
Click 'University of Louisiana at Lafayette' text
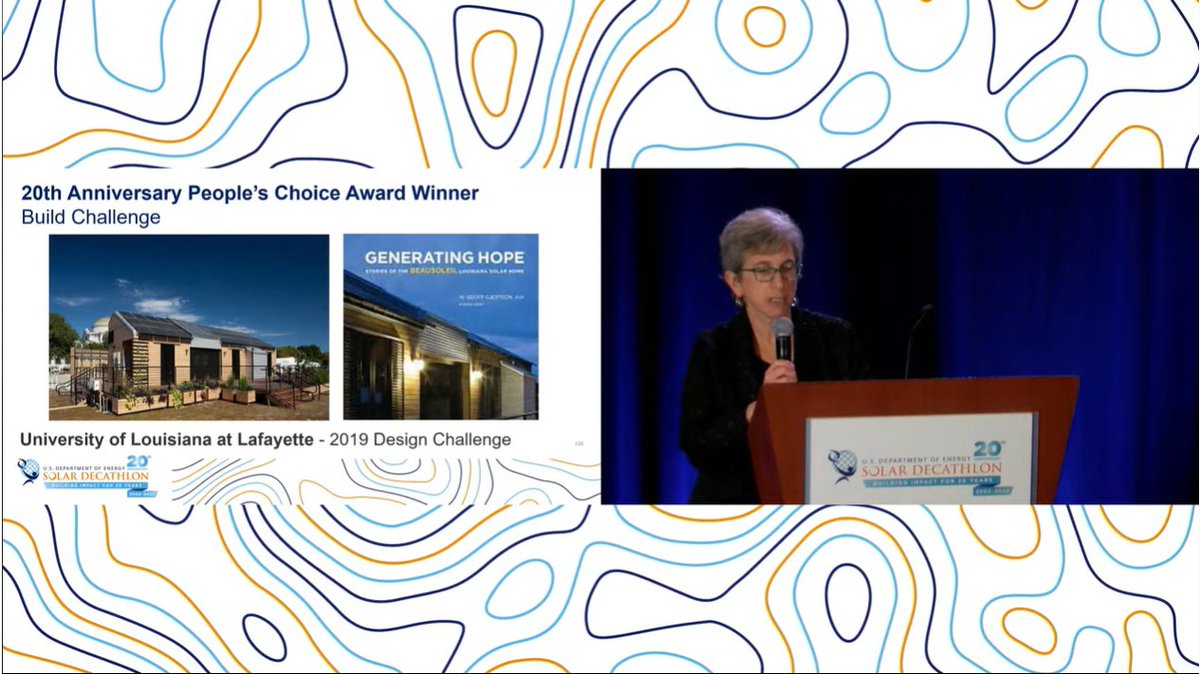tap(167, 439)
